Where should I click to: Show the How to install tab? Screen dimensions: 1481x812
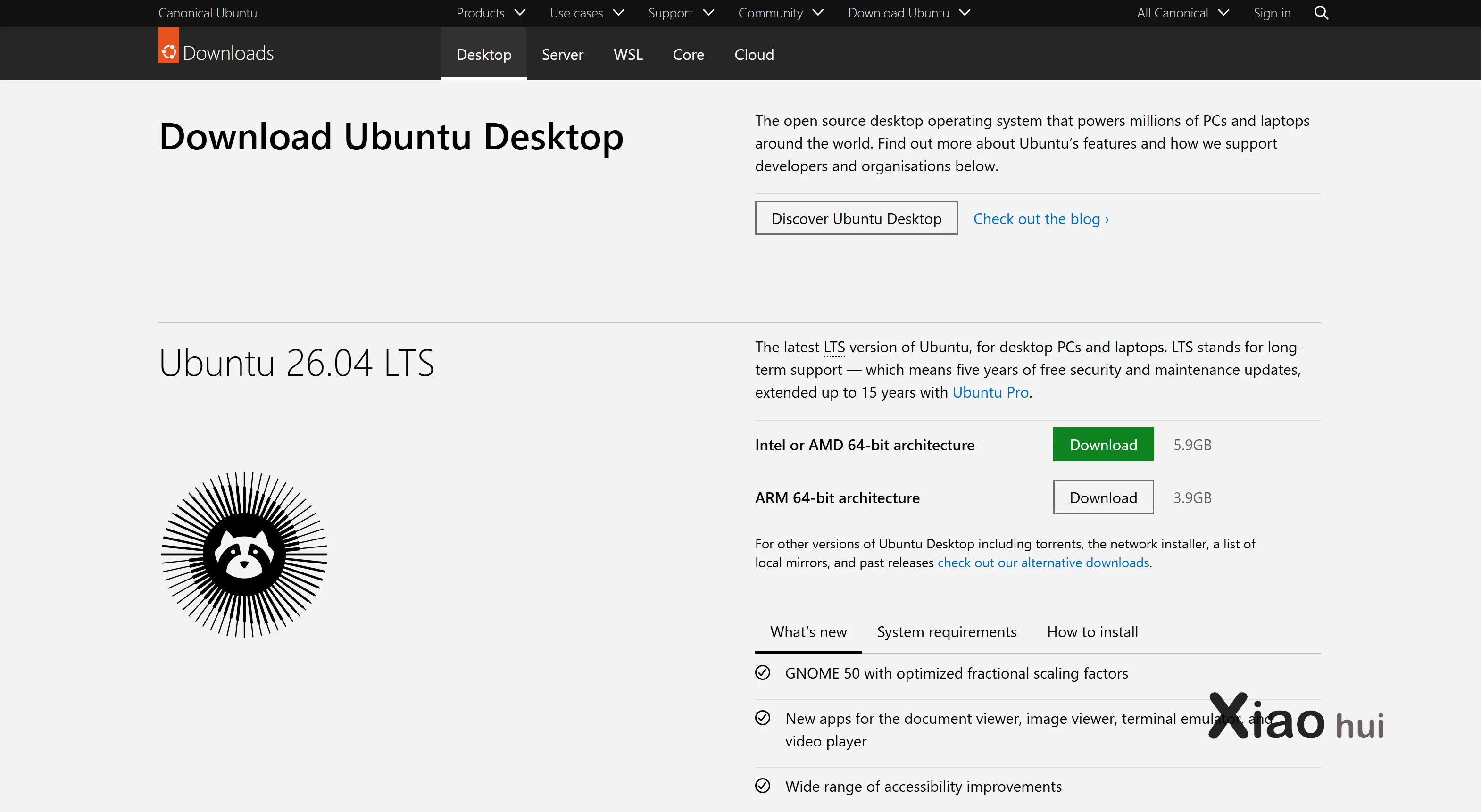coord(1092,631)
